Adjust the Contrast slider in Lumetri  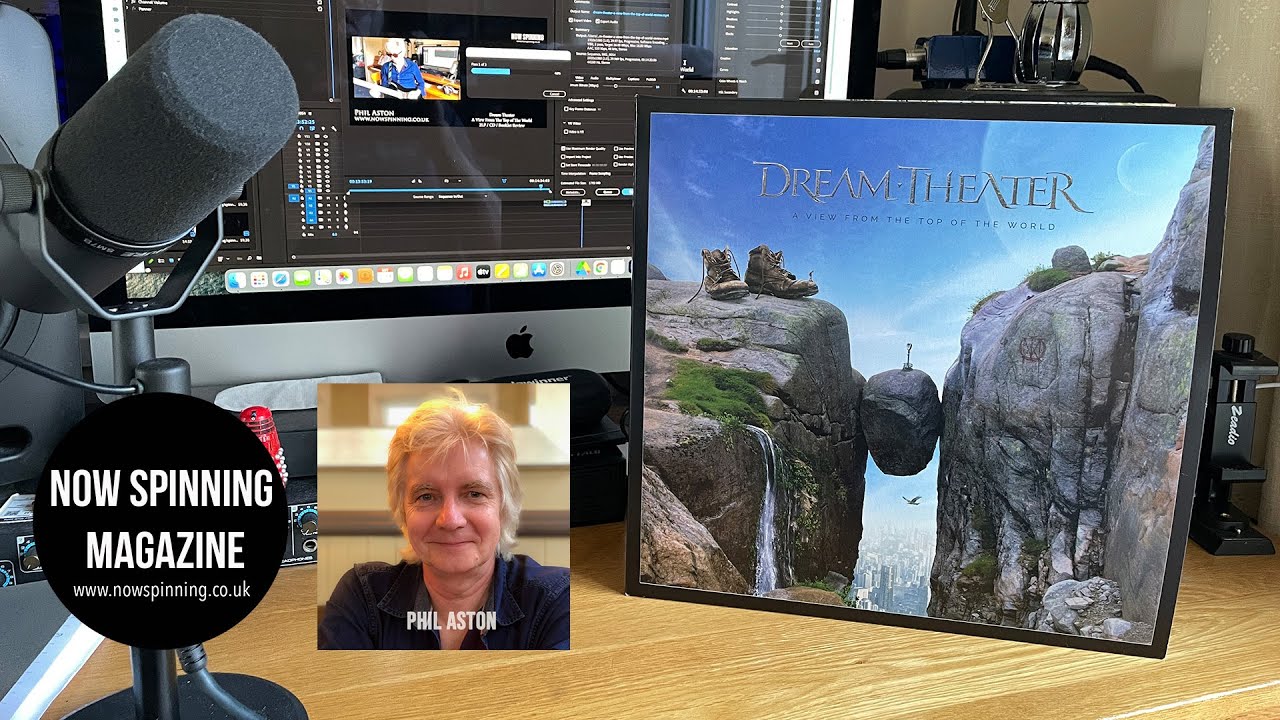coord(781,6)
